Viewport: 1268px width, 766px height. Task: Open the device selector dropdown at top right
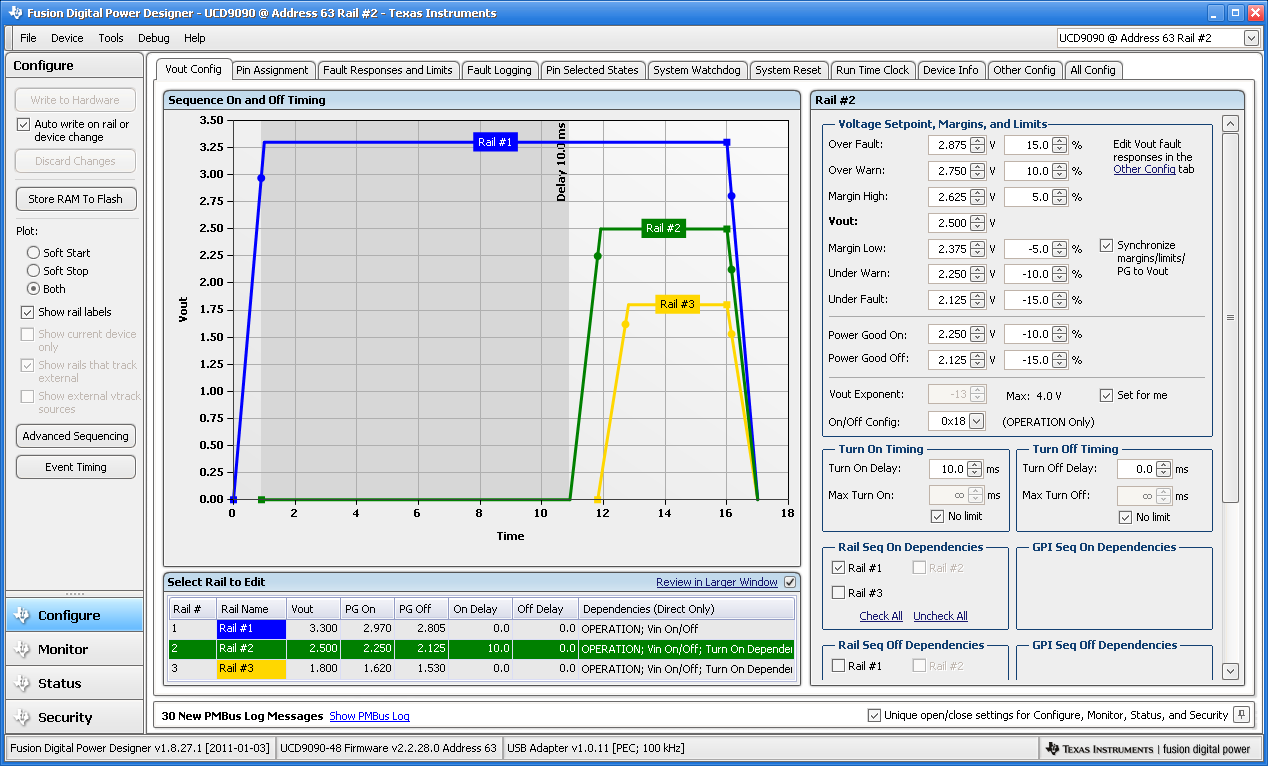pos(1249,37)
